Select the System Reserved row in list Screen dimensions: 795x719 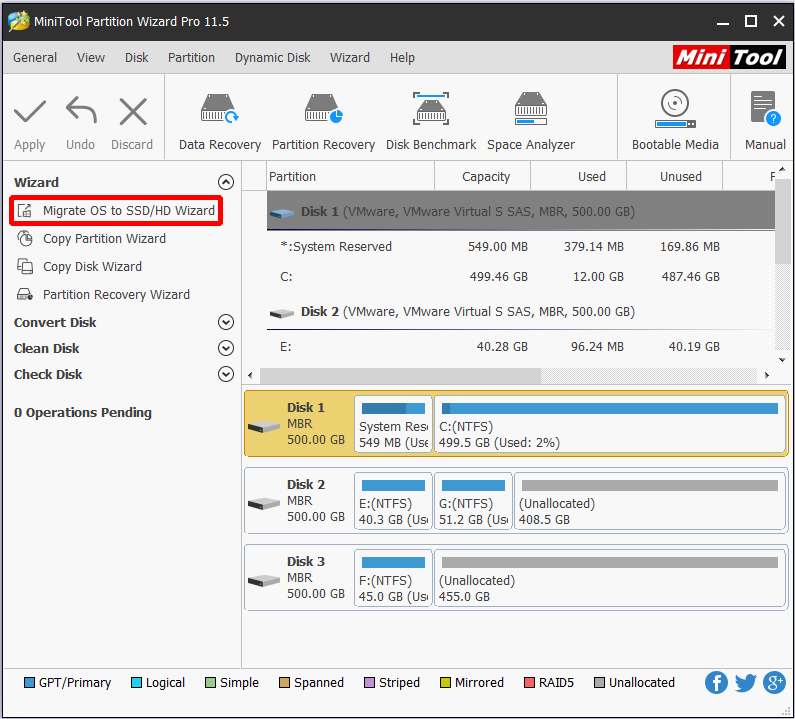click(521, 246)
